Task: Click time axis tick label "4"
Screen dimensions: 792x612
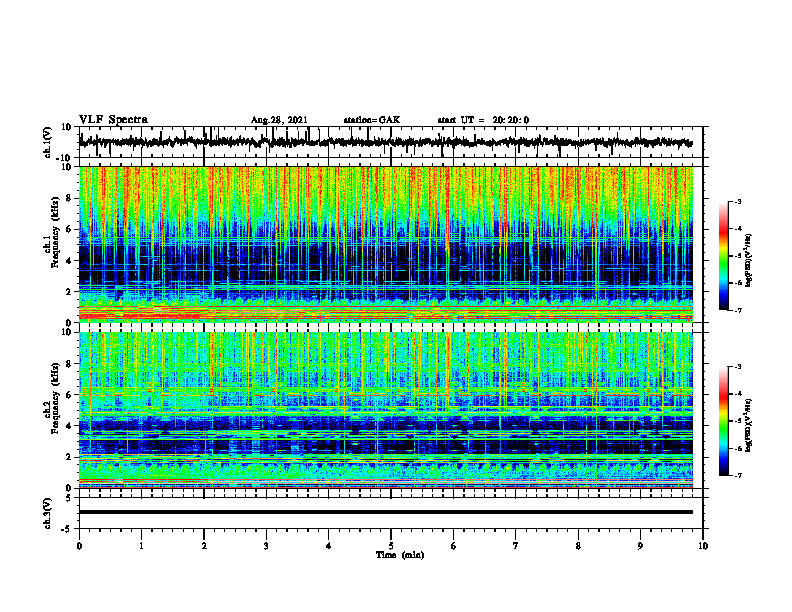Action: (x=329, y=546)
